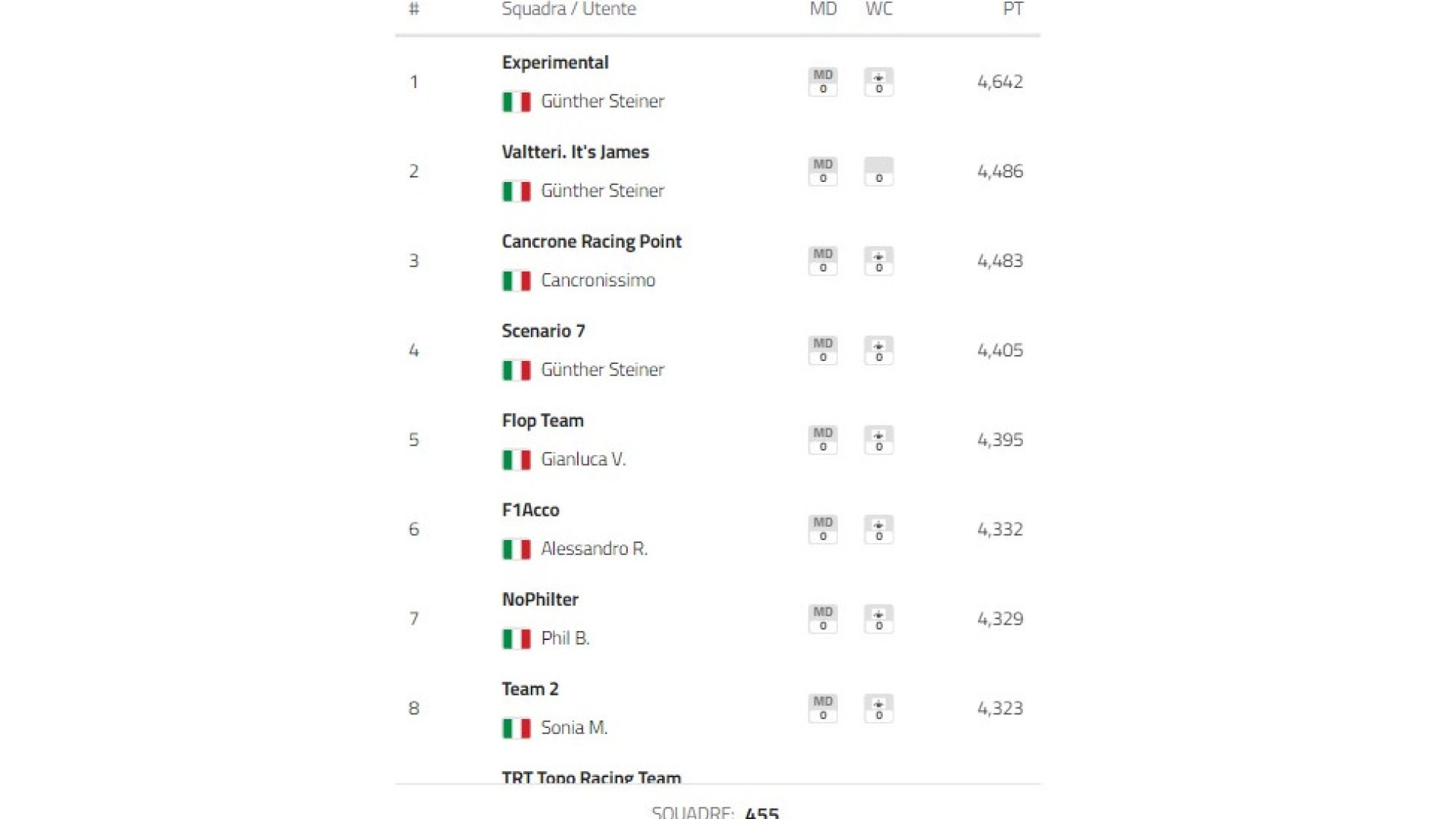Click the Squadra / Utente column header

click(569, 9)
